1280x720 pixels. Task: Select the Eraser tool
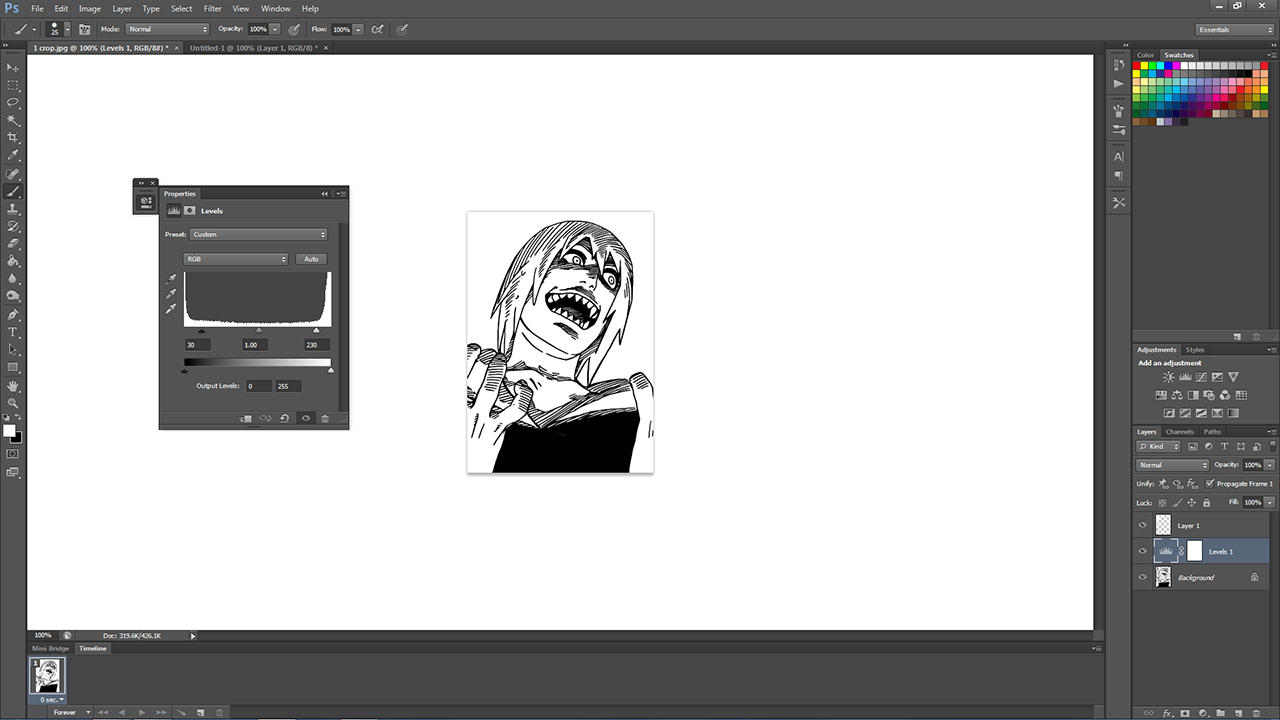[x=13, y=243]
